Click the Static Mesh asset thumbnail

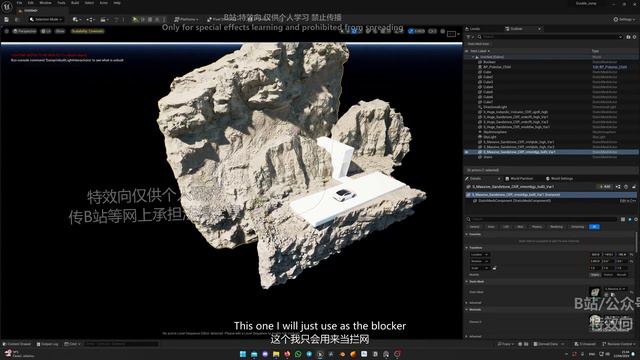(595, 292)
